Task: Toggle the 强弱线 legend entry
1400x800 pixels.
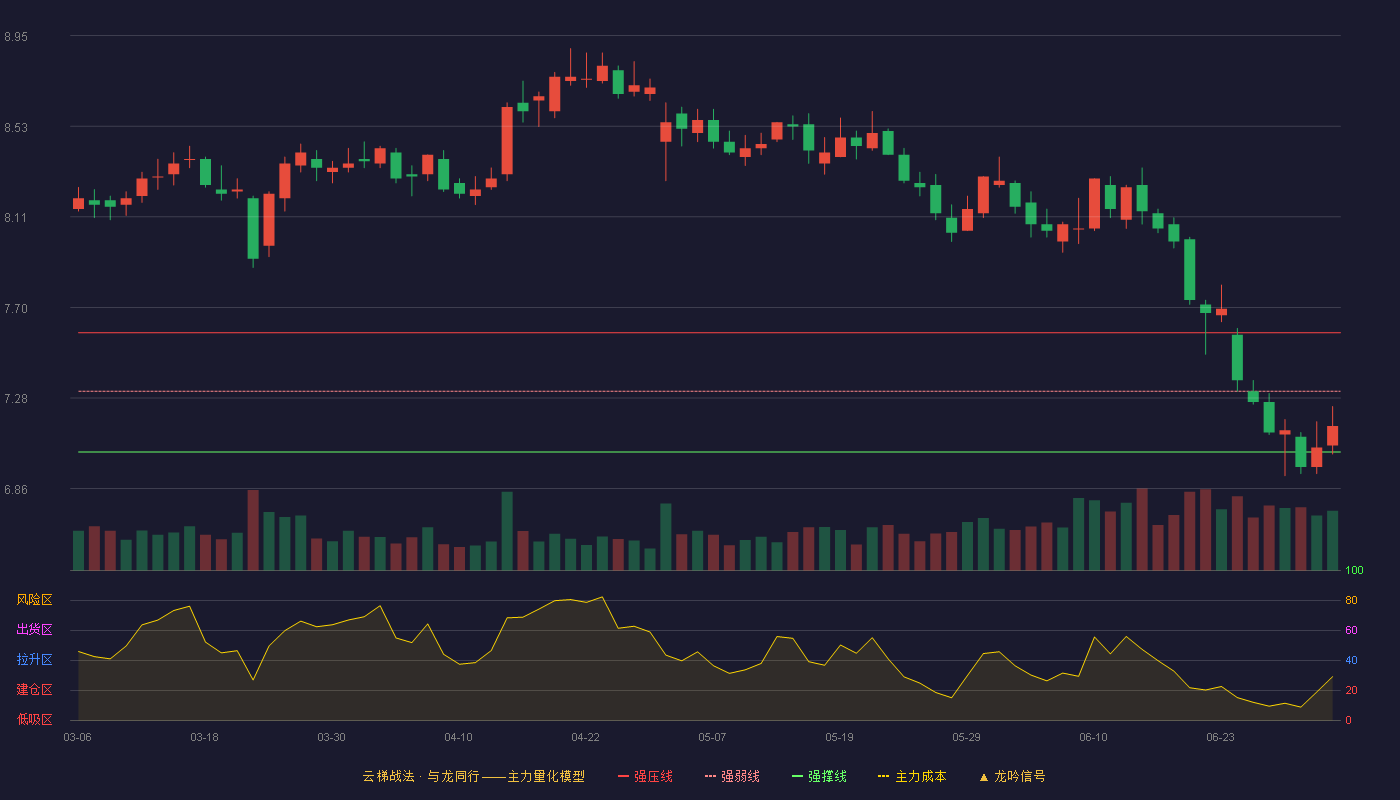Action: pos(732,776)
